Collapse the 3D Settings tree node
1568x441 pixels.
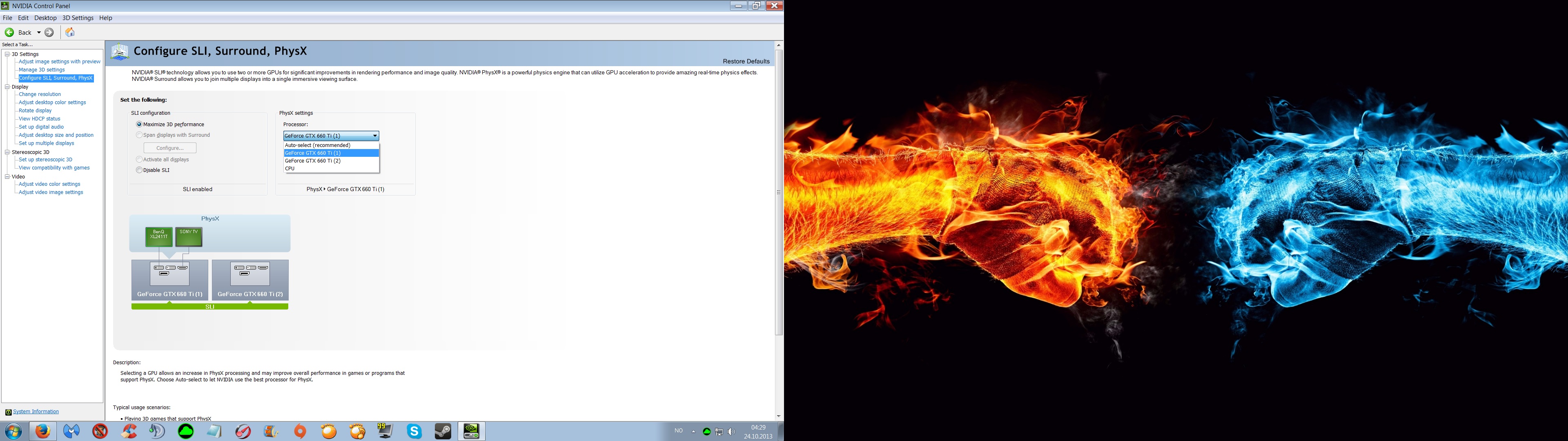7,54
